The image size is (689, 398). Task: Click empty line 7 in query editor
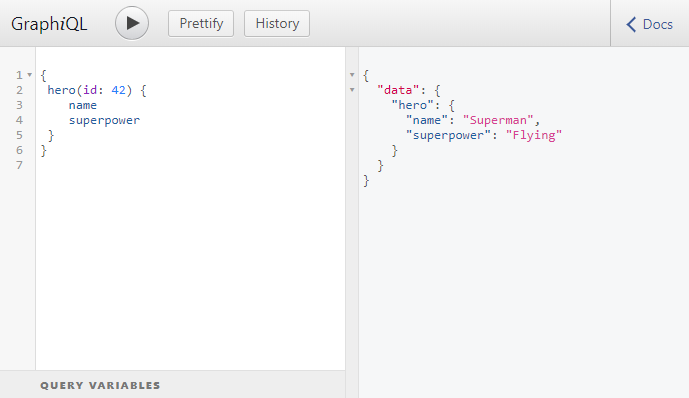click(x=190, y=165)
